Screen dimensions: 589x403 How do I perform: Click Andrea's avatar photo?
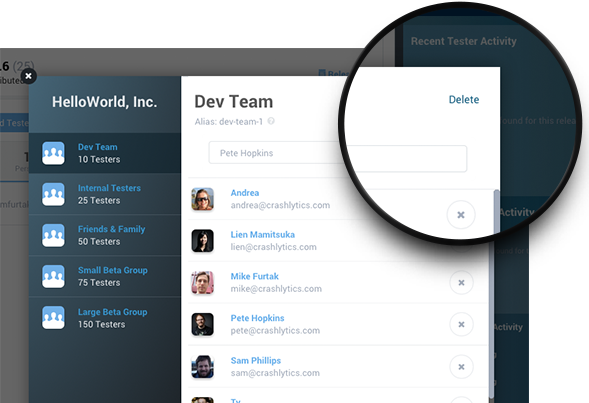202,199
